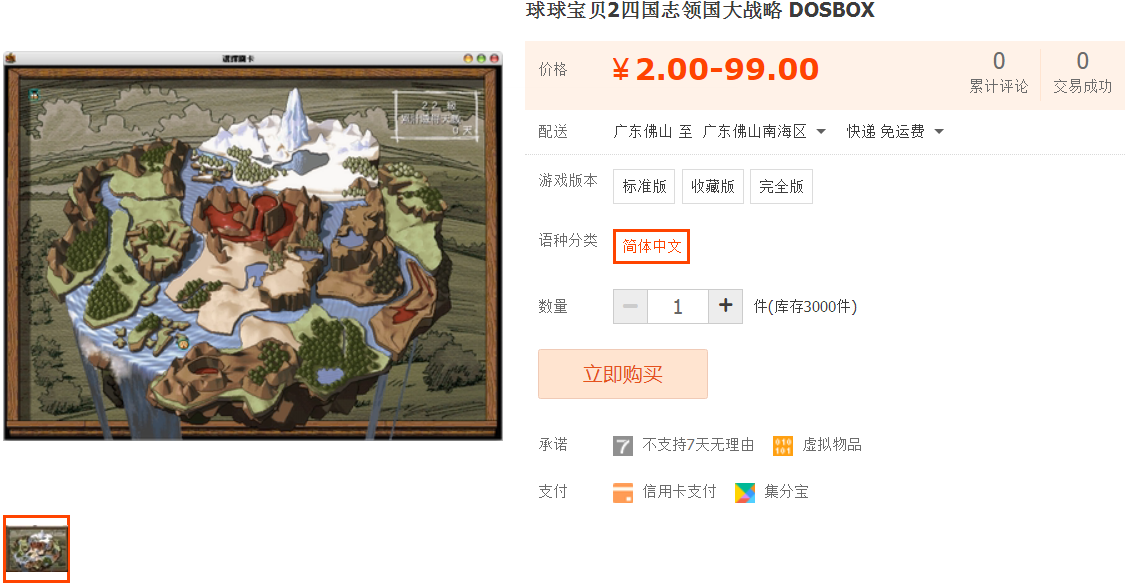Viewport: 1128px width, 585px height.
Task: Click the red button in game screenshot titlebar
Action: (494, 58)
